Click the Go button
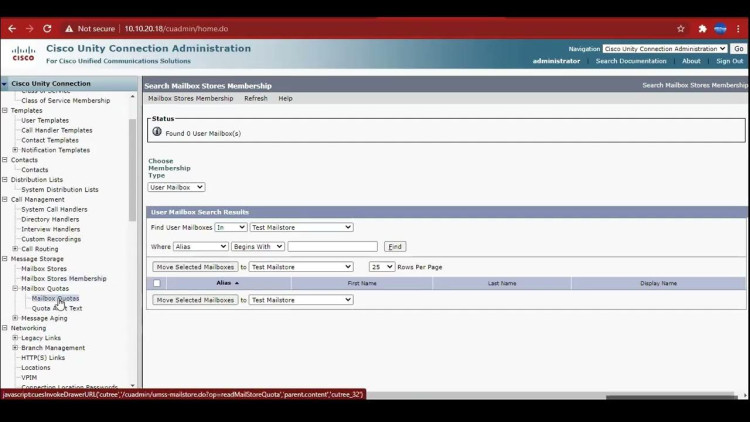The height and width of the screenshot is (422, 750). coord(739,49)
